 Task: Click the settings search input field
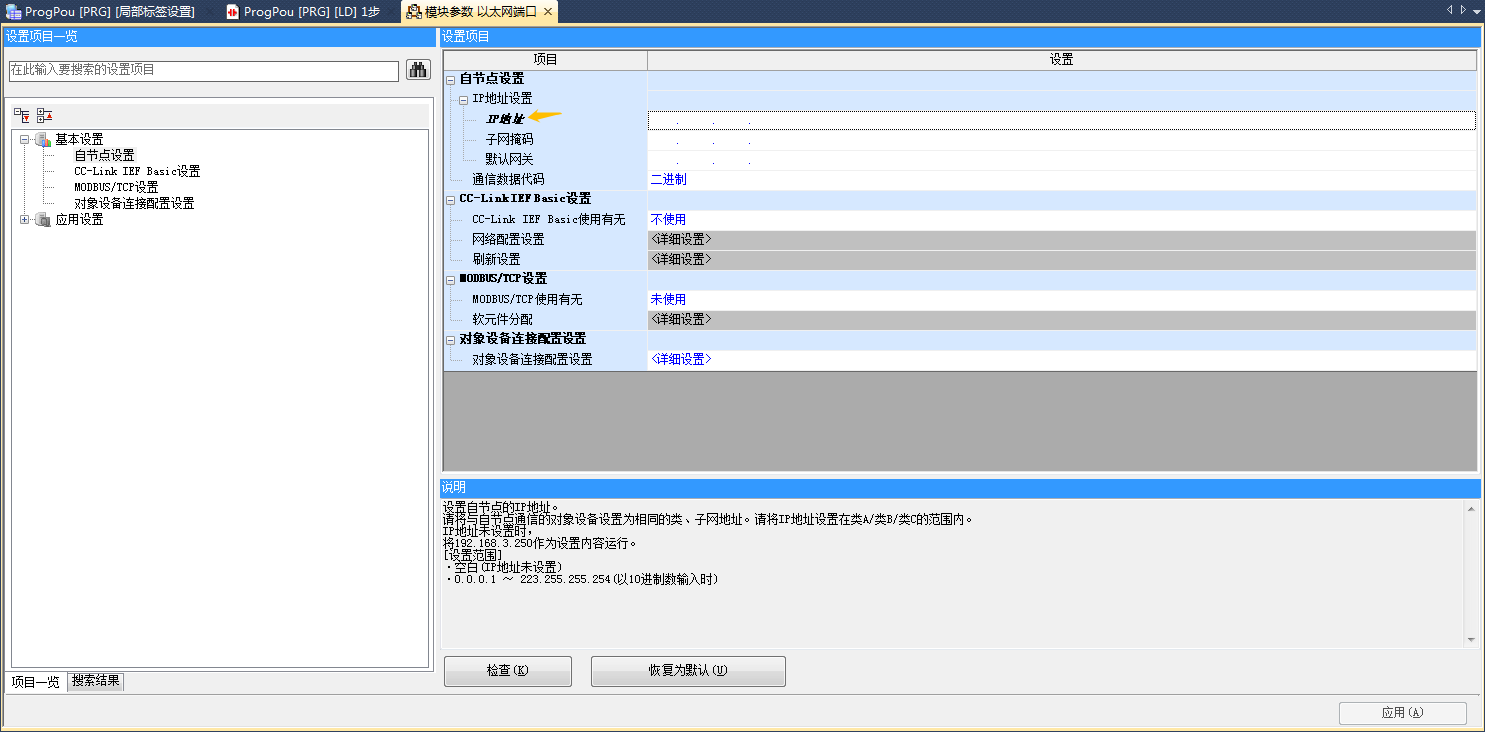click(x=203, y=70)
